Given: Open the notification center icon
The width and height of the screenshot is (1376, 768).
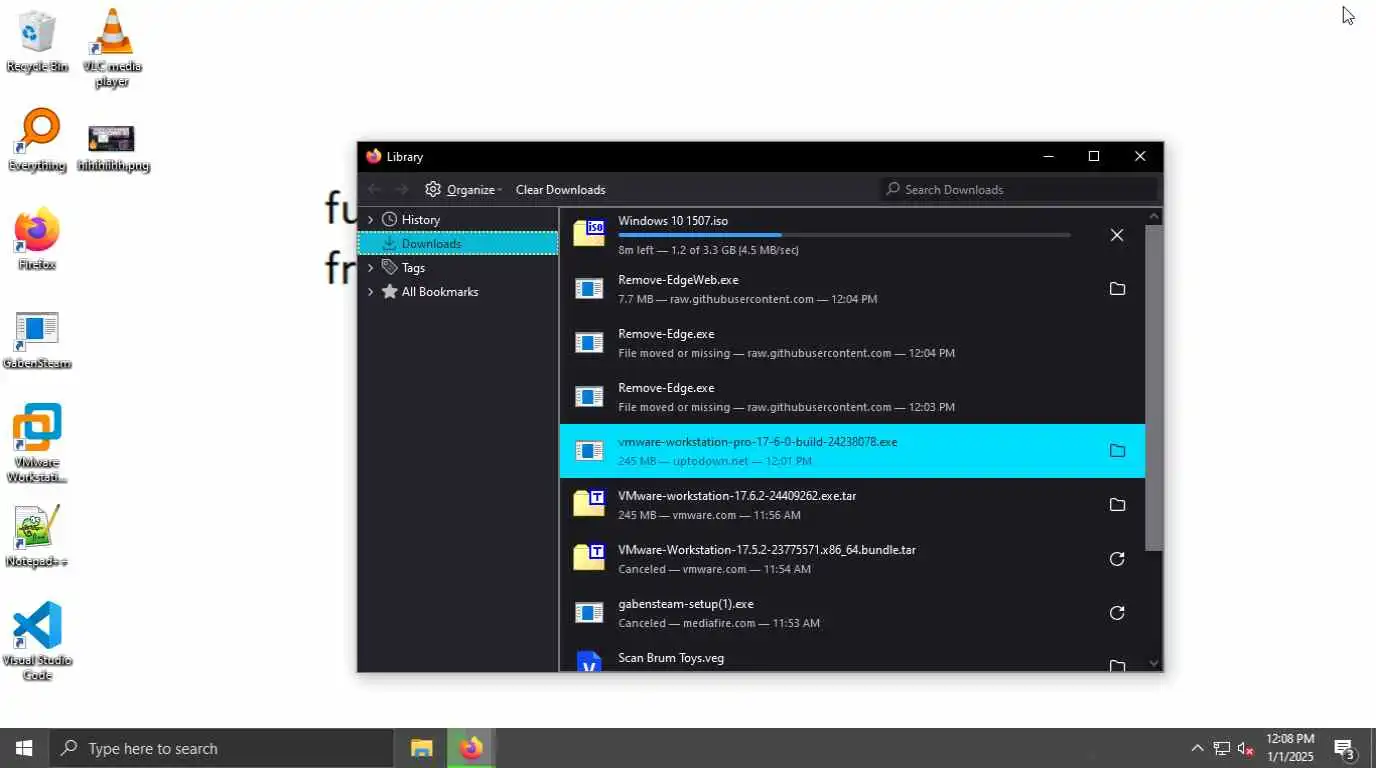Looking at the screenshot, I should (x=1344, y=748).
